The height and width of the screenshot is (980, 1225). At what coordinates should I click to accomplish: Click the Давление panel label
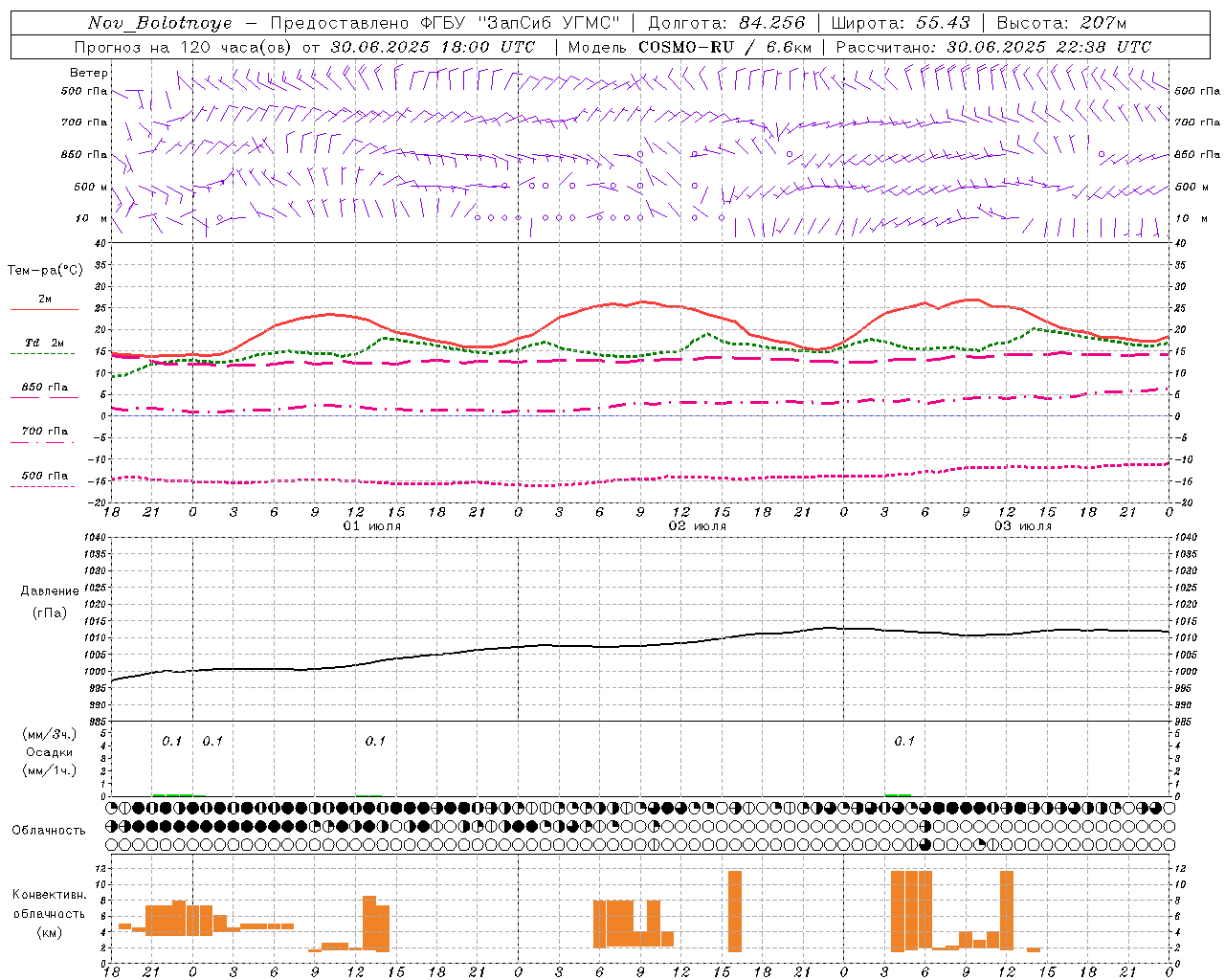[x=50, y=591]
